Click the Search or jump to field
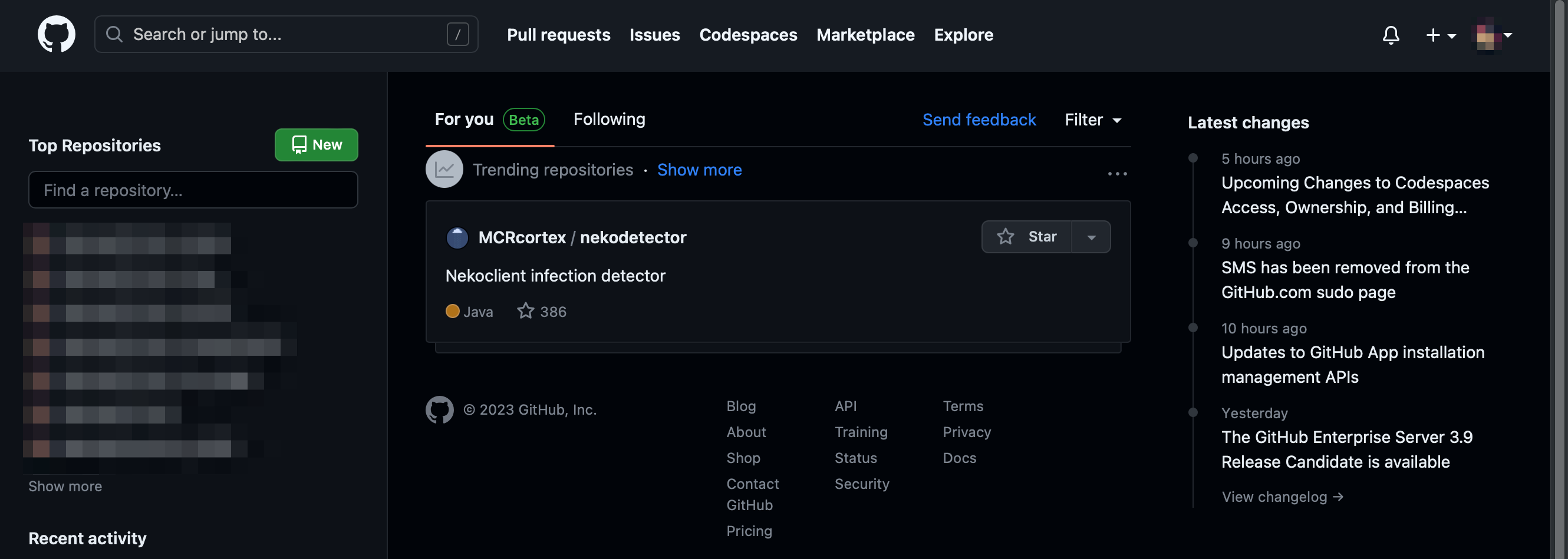Screen dimensions: 1568x559 [285, 34]
